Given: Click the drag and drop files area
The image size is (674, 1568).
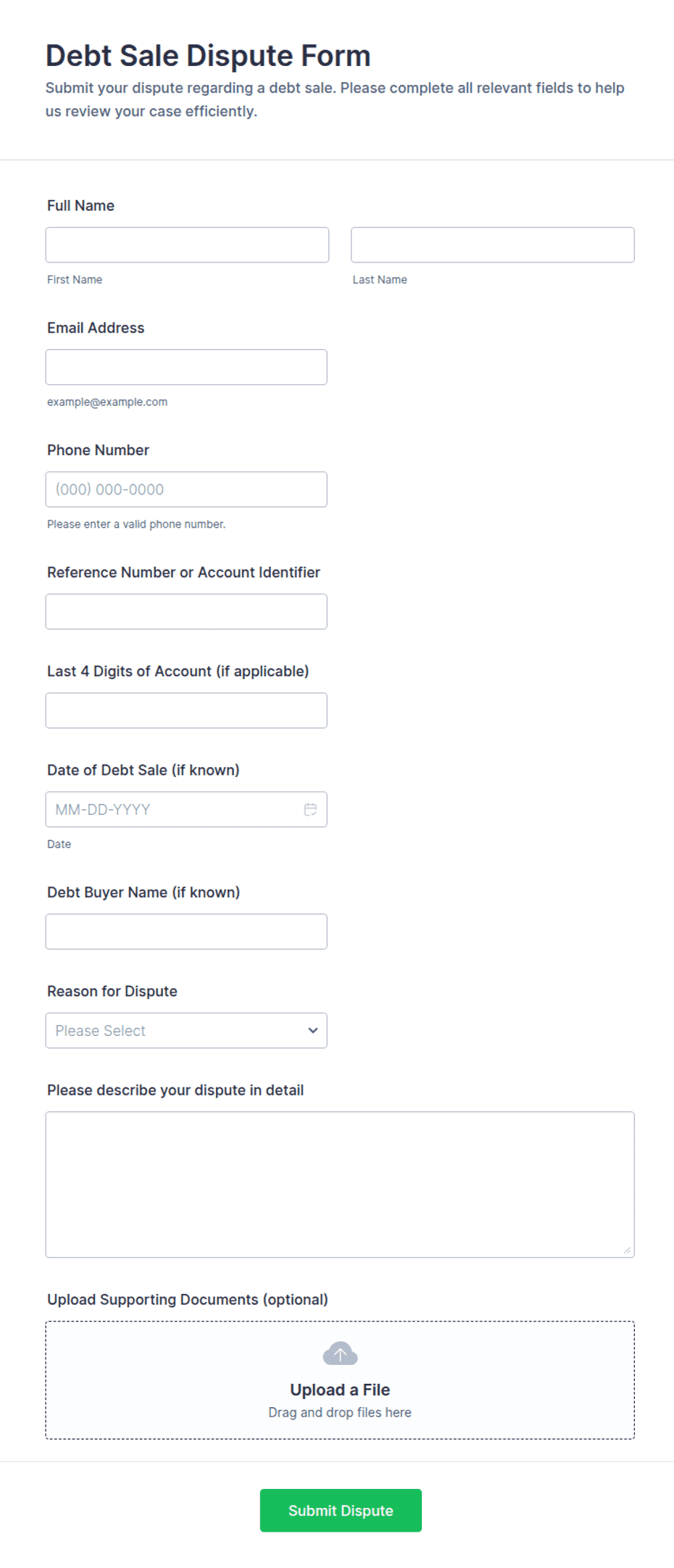Looking at the screenshot, I should tap(340, 1380).
